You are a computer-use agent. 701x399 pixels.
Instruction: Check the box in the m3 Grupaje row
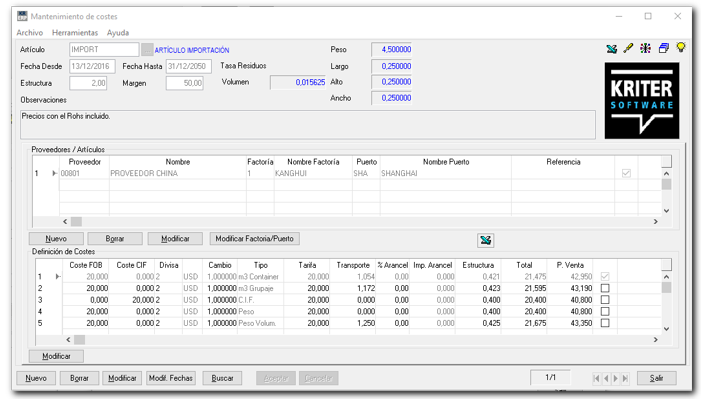(x=605, y=288)
